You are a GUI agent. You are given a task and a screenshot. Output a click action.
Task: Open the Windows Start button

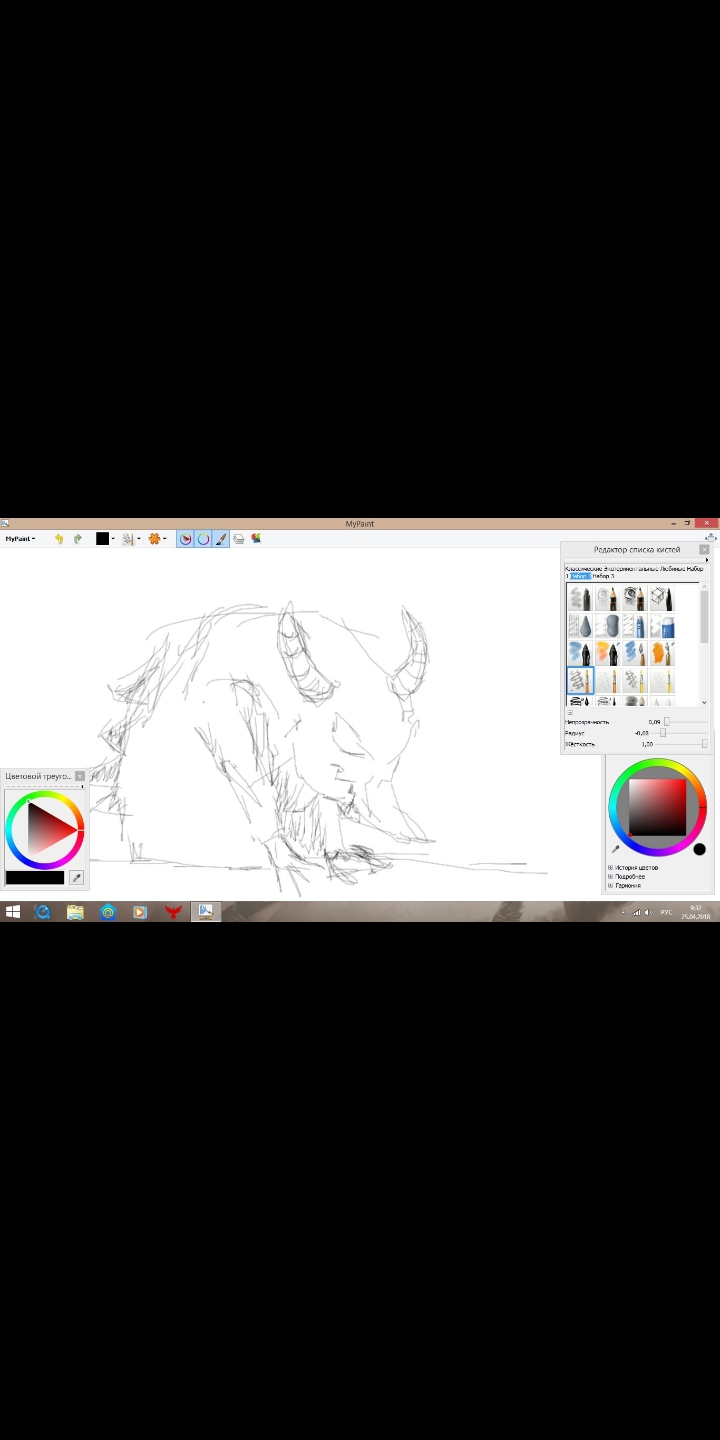pos(13,912)
